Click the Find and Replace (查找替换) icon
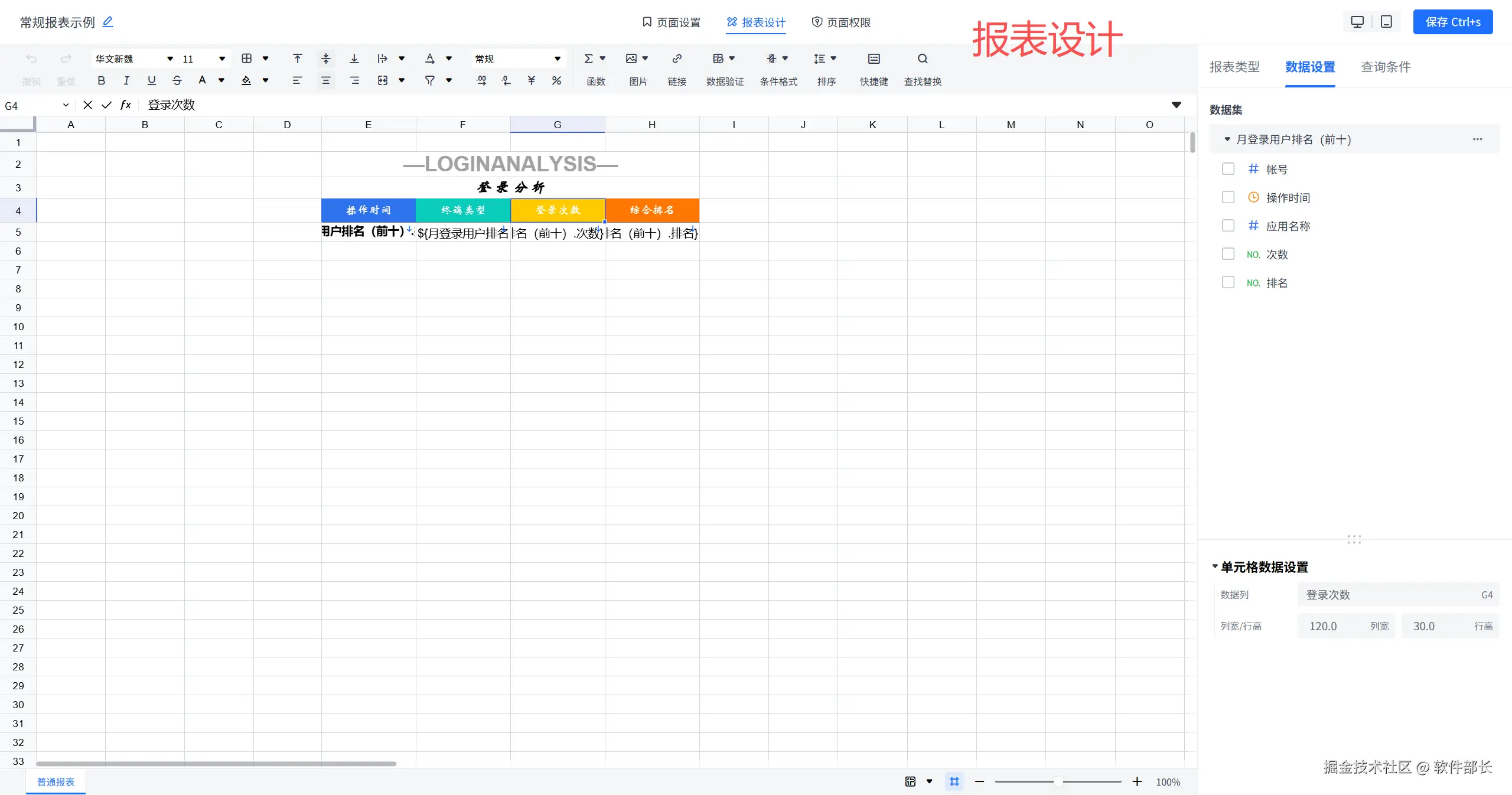Screen dimensions: 1512x795 pyautogui.click(x=923, y=58)
